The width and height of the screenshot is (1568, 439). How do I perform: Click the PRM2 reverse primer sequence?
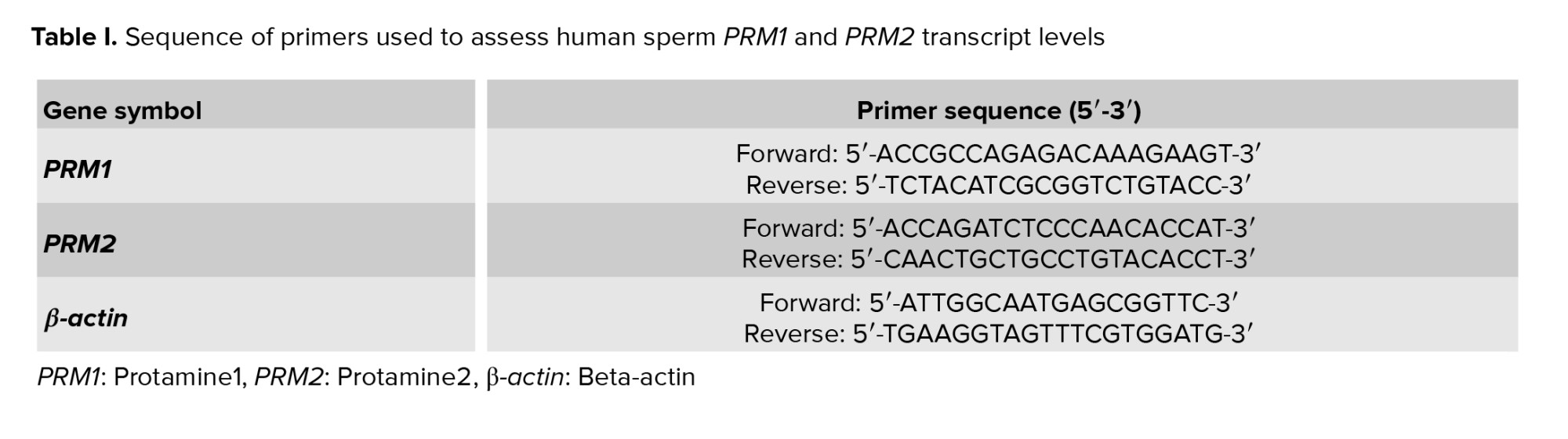pyautogui.click(x=1052, y=259)
